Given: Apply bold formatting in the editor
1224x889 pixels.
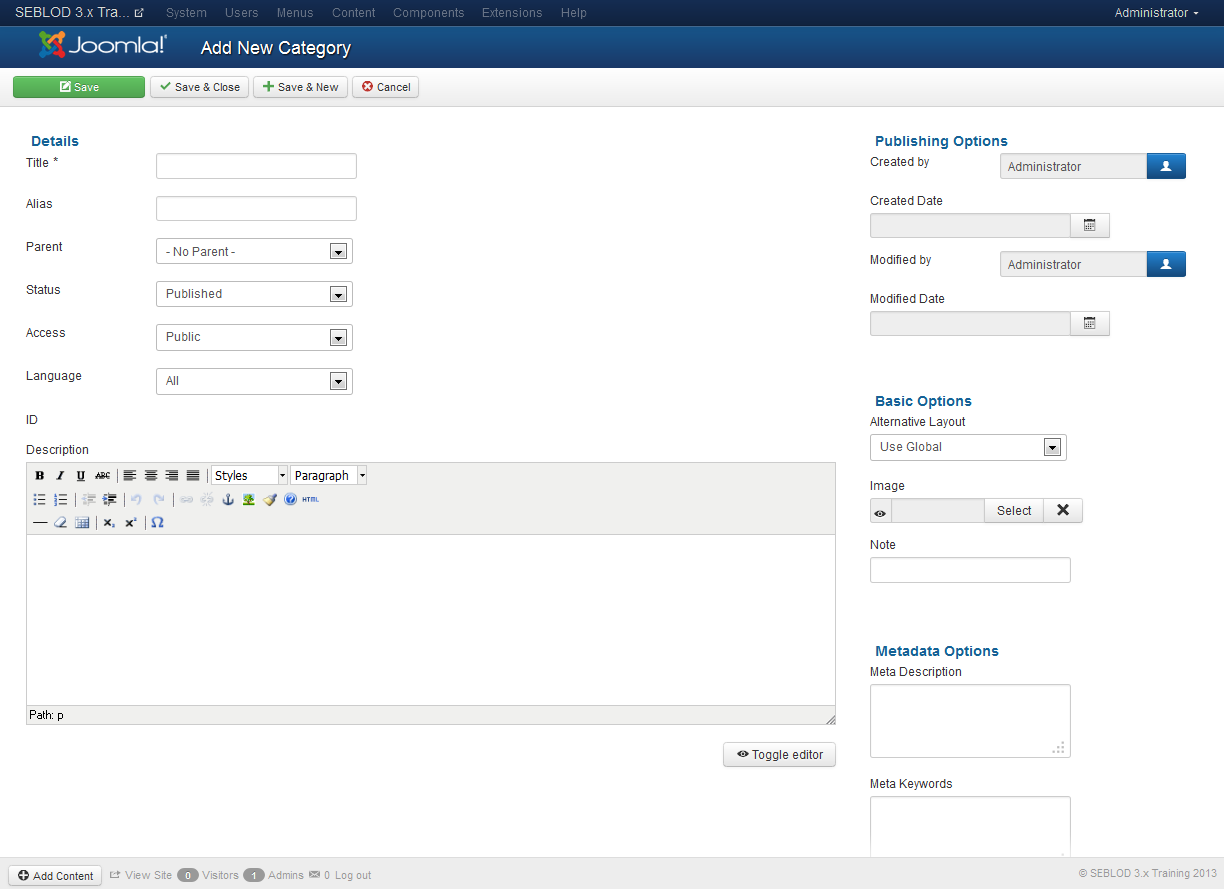Looking at the screenshot, I should click(x=40, y=475).
